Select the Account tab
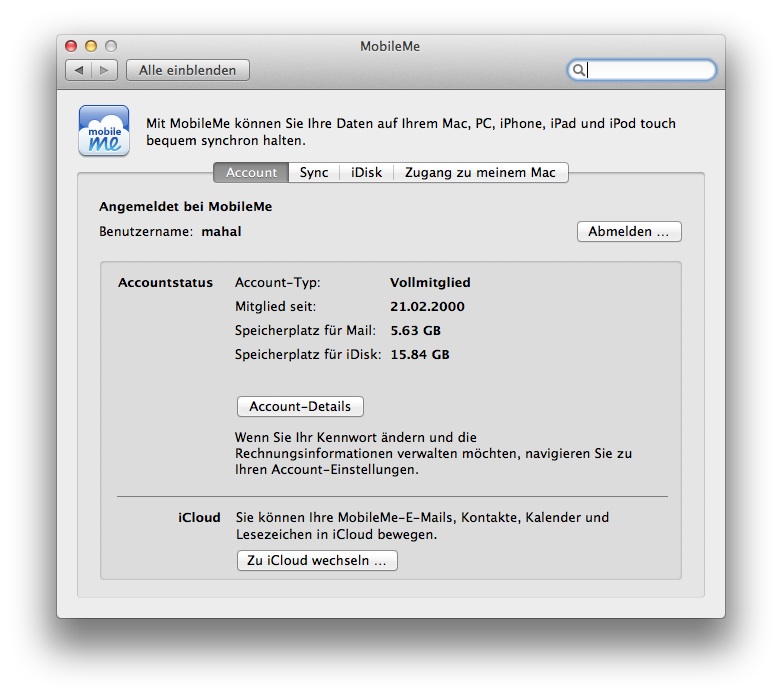 [x=251, y=173]
